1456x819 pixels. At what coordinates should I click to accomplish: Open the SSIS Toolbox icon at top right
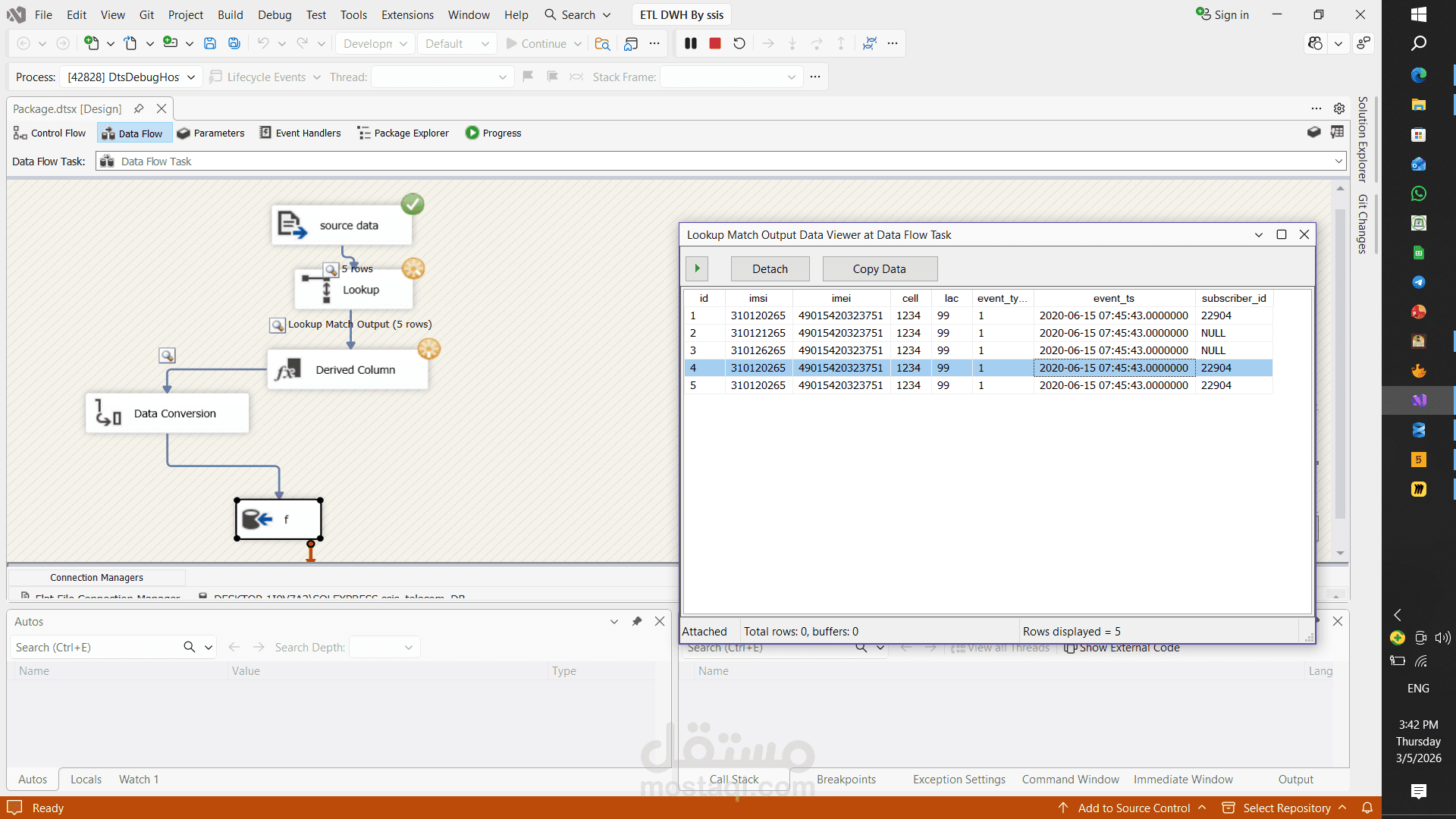[1314, 133]
